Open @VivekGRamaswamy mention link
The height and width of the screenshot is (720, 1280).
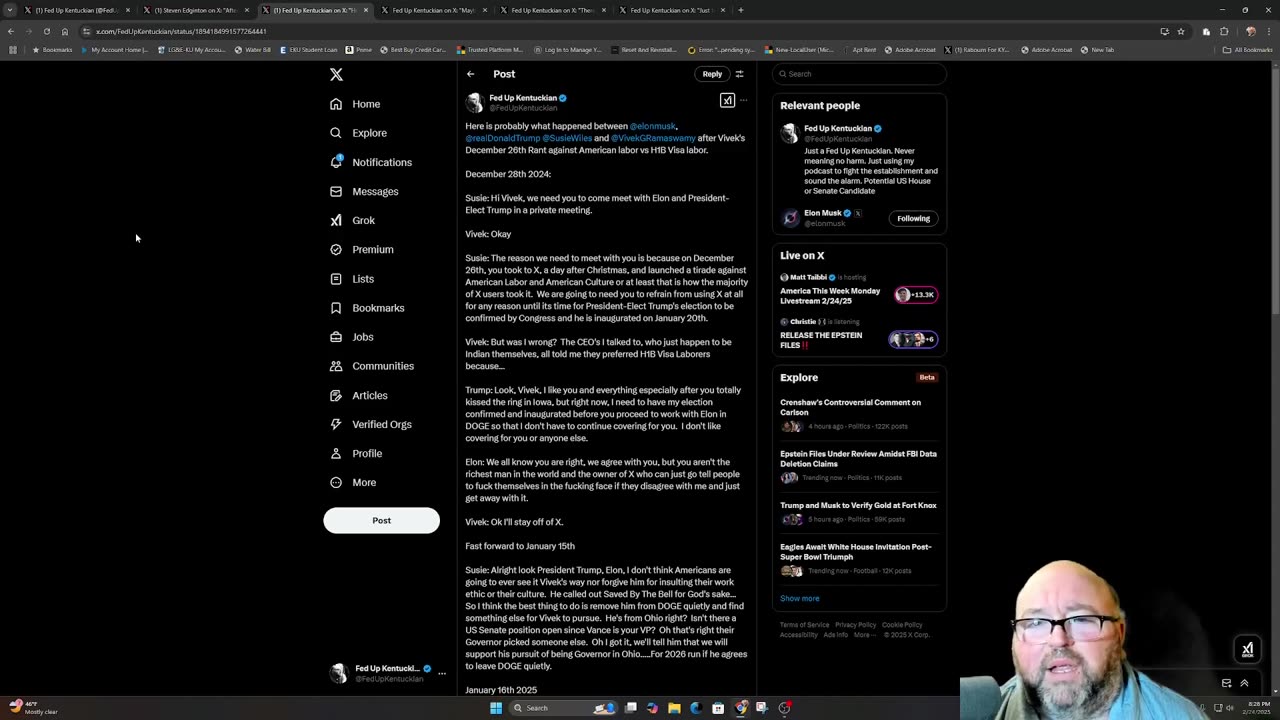[x=653, y=138]
